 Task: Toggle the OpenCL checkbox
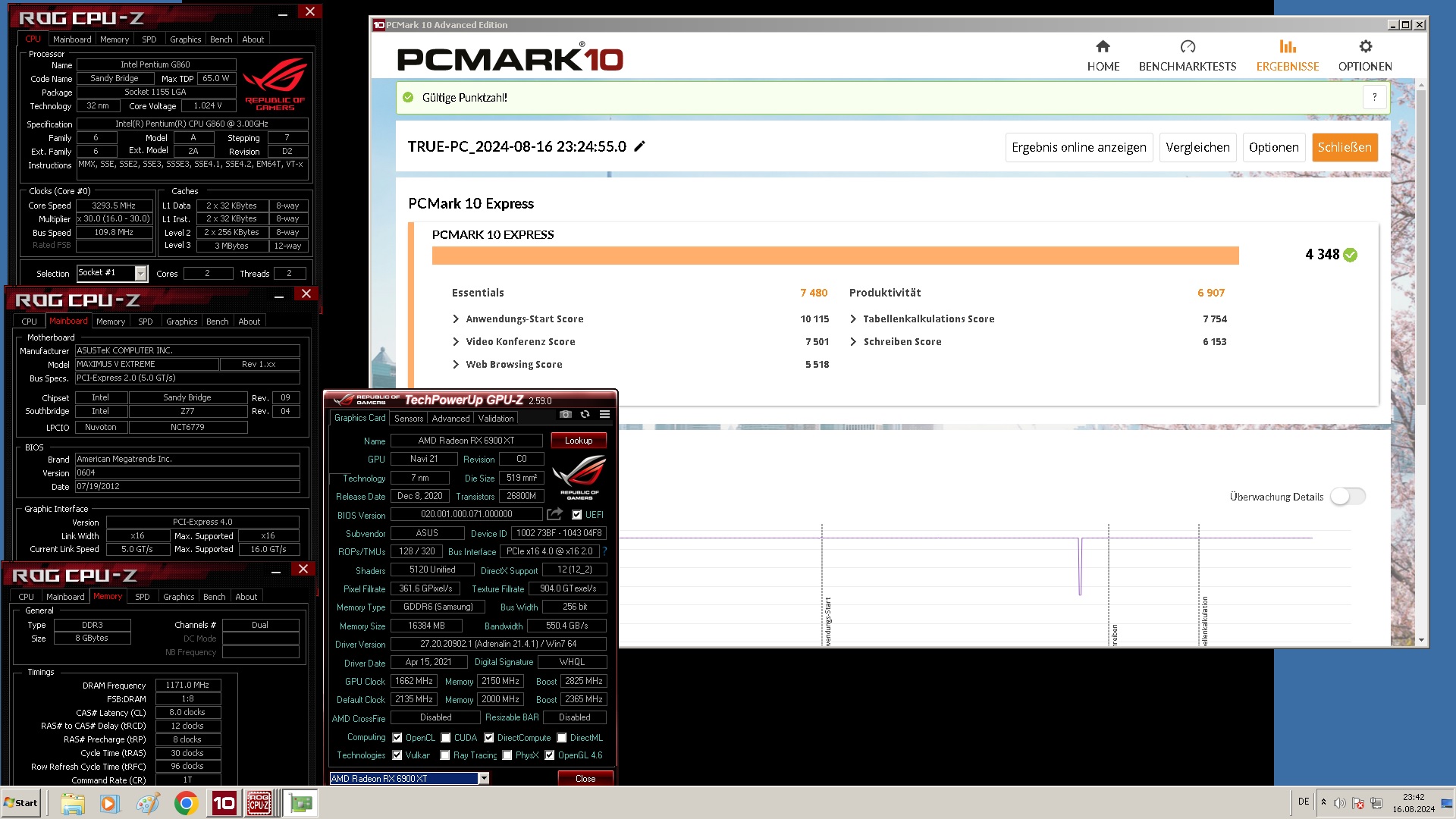[397, 737]
